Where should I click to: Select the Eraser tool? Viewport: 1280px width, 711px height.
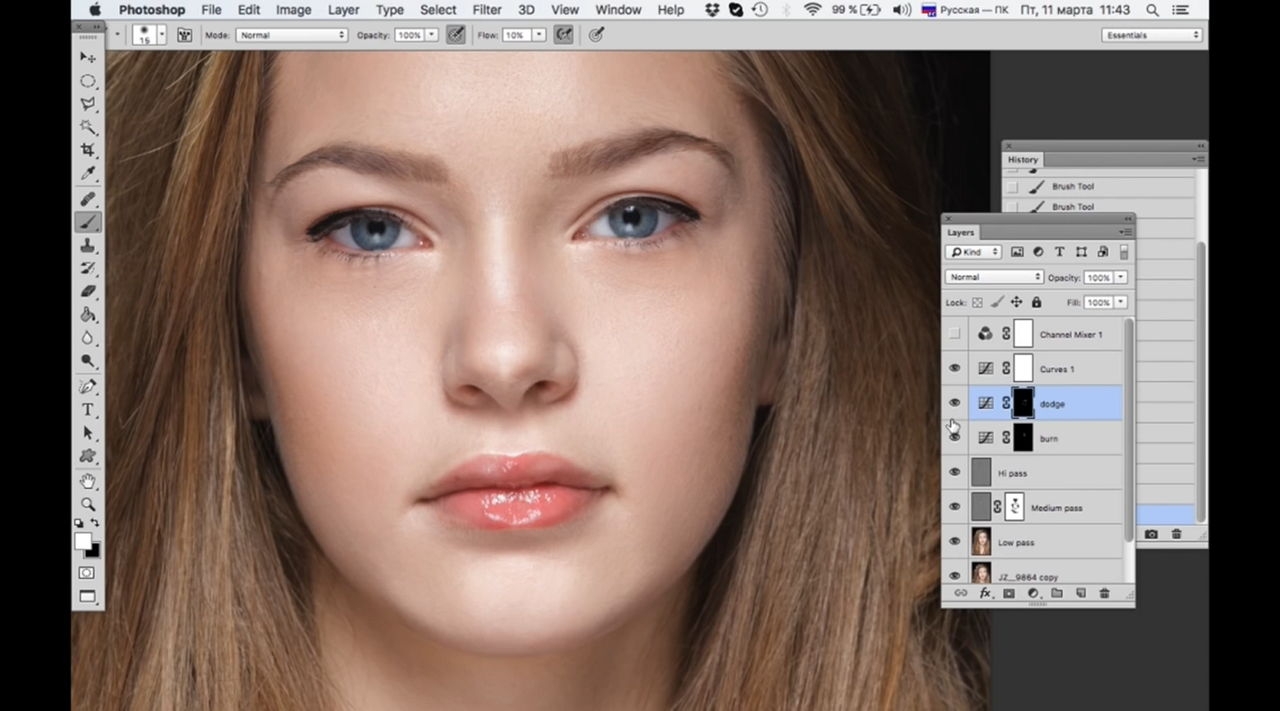click(x=88, y=291)
